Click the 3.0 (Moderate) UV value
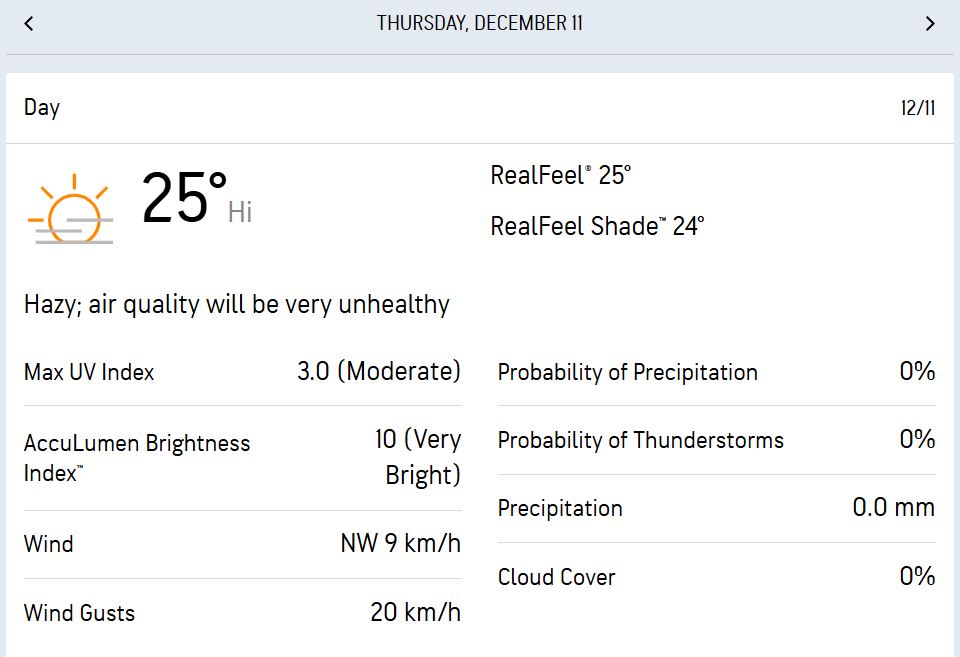The width and height of the screenshot is (960, 657). click(x=379, y=372)
